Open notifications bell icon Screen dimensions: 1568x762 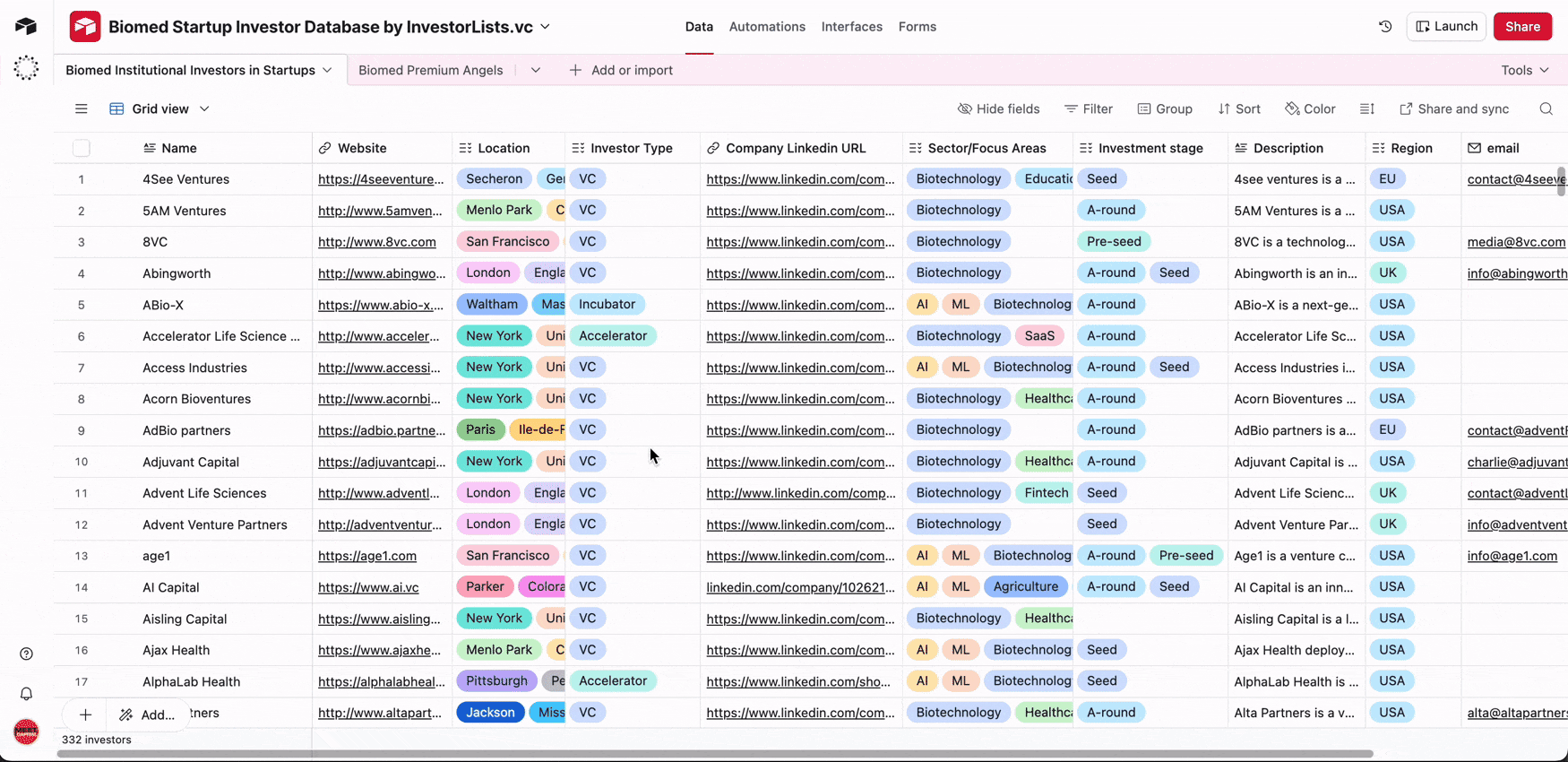pos(26,693)
